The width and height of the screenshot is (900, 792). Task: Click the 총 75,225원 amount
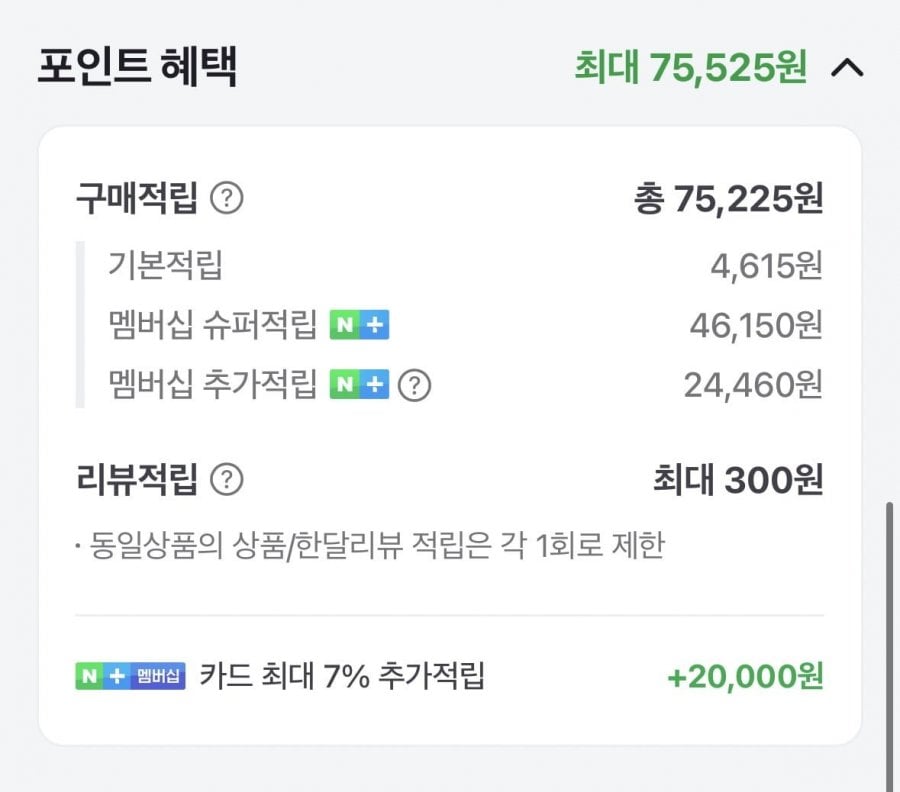coord(728,199)
